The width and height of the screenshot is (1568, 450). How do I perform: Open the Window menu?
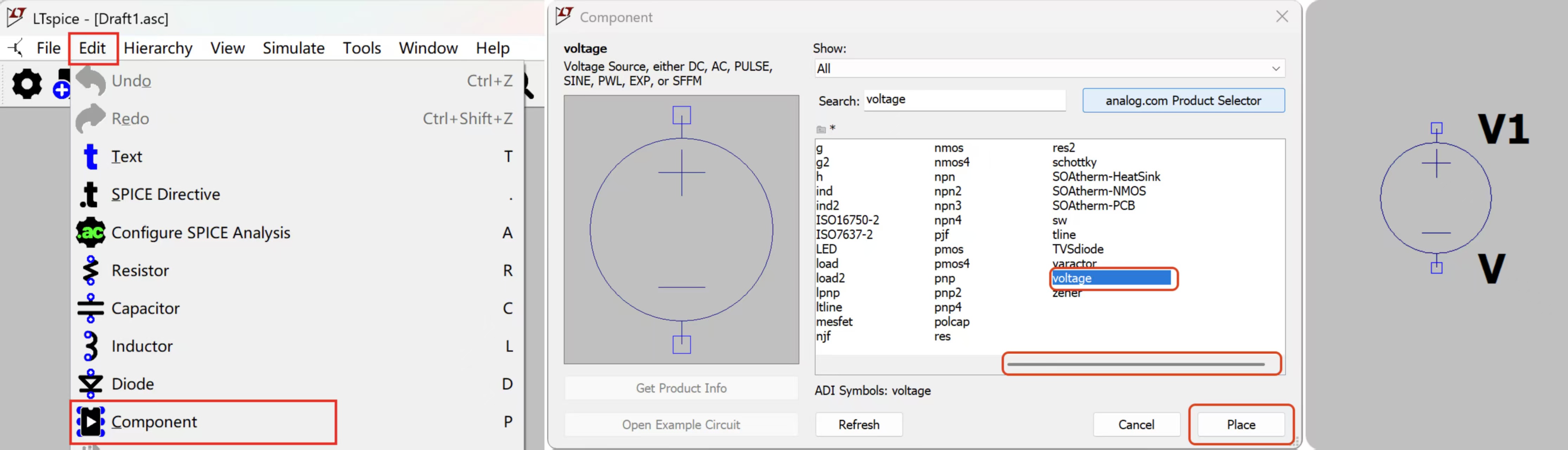click(x=428, y=48)
